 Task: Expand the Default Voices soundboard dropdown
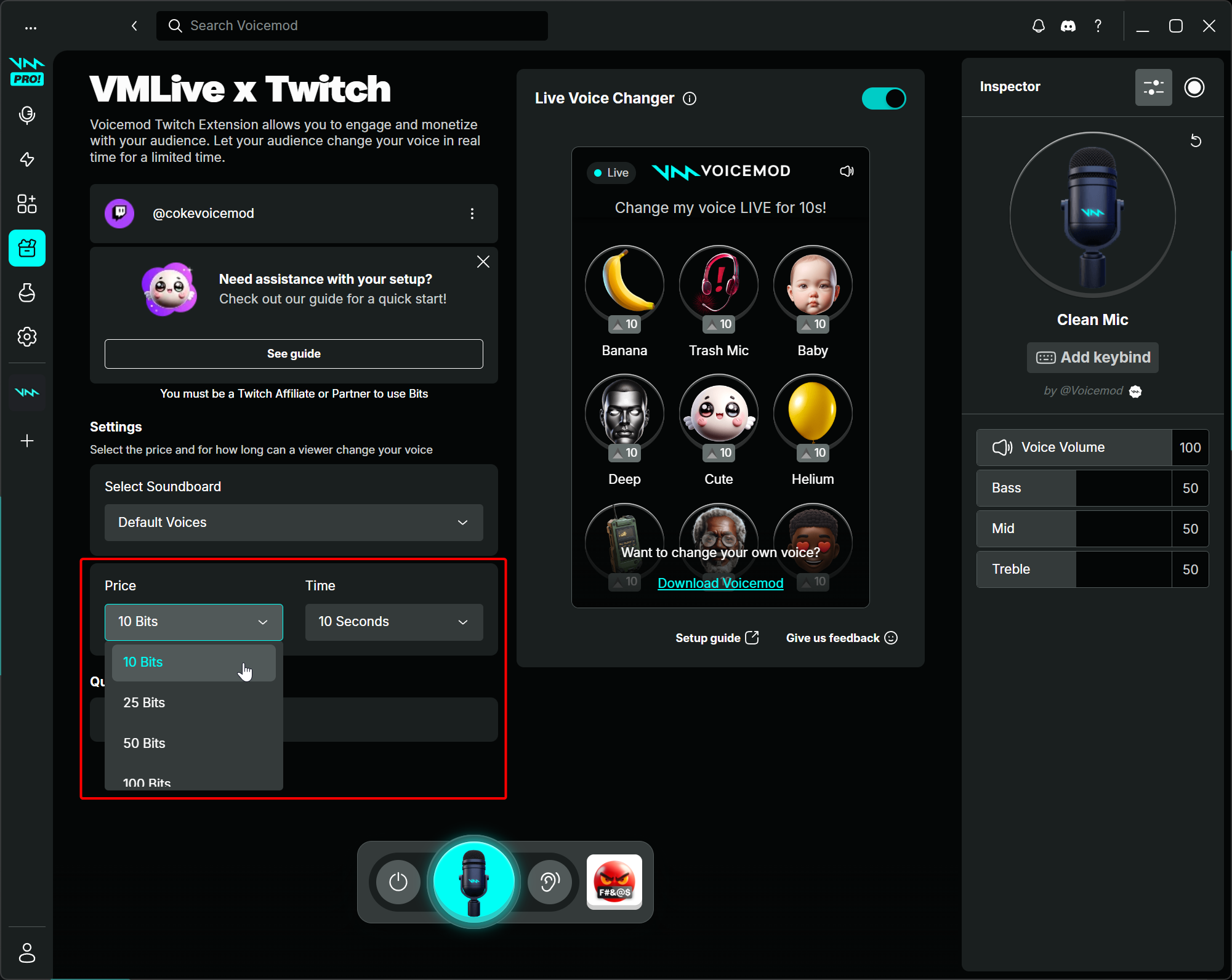pyautogui.click(x=294, y=523)
